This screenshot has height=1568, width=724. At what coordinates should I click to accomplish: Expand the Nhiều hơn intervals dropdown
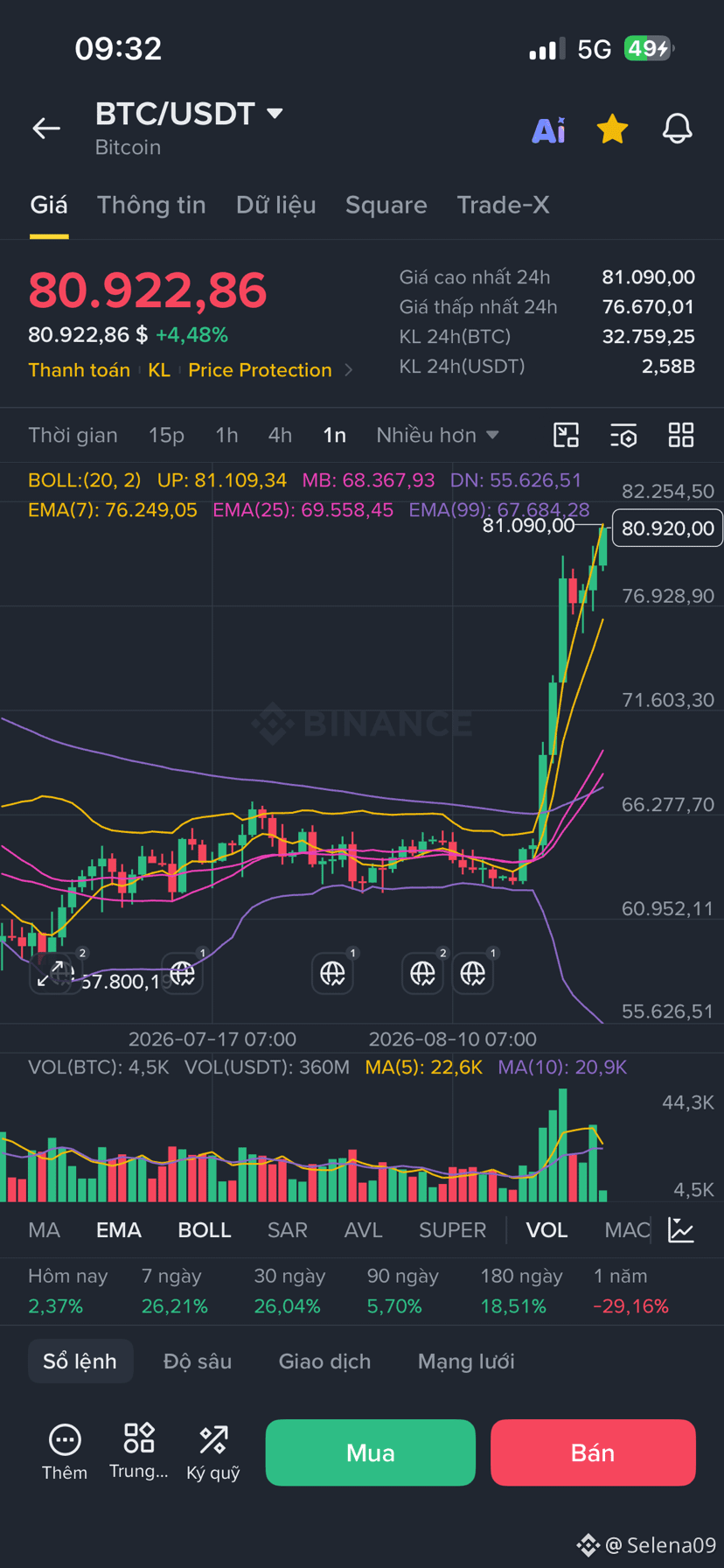[x=437, y=435]
